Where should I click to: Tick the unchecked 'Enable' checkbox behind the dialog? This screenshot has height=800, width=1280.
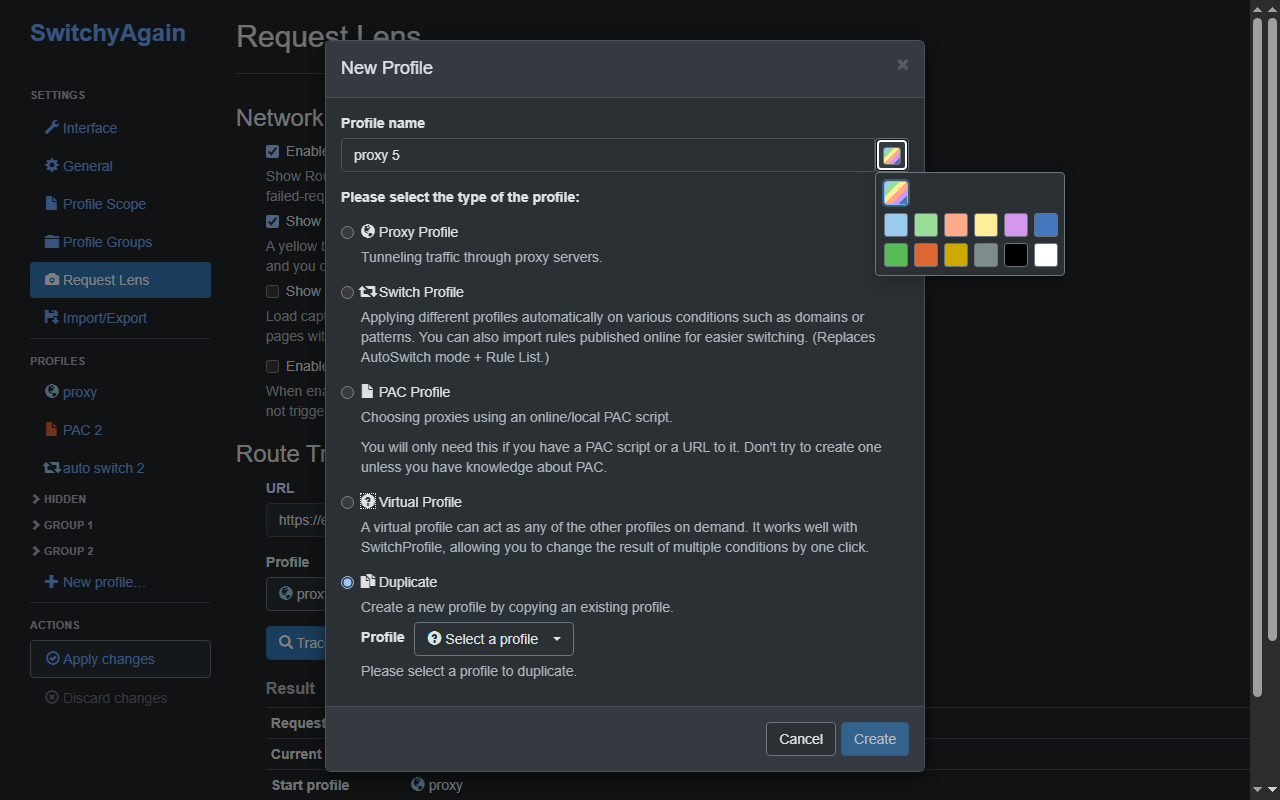coord(272,367)
